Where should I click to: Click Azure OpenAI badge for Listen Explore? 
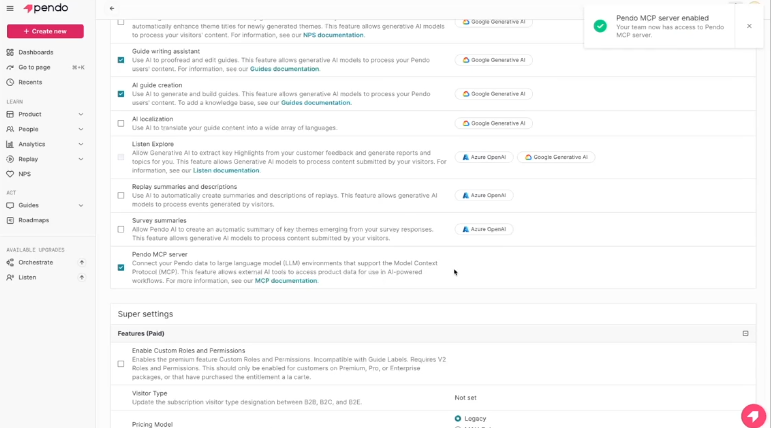(484, 157)
